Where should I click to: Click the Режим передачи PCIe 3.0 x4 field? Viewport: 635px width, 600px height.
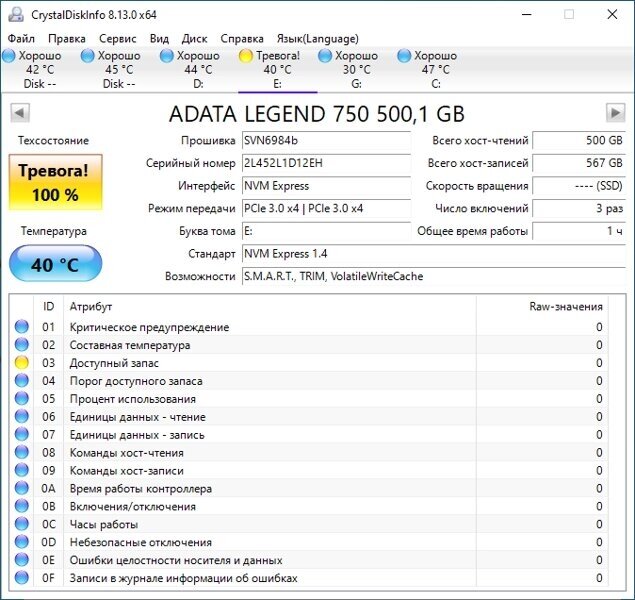[326, 209]
